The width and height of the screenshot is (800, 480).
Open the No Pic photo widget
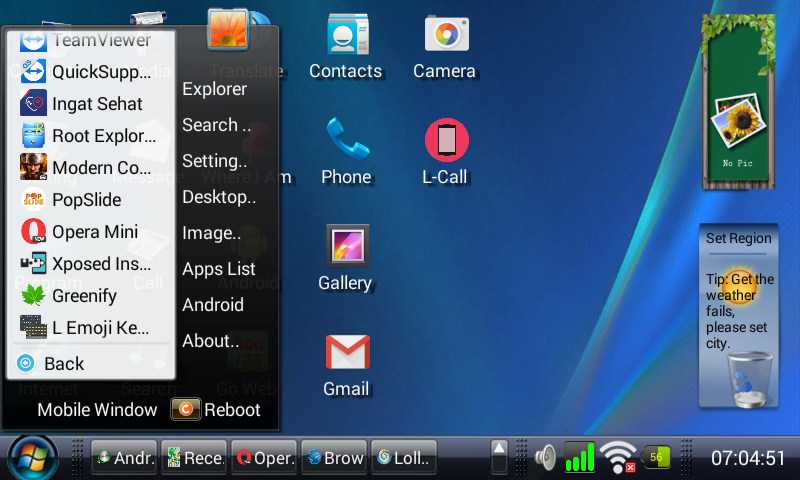pos(738,102)
